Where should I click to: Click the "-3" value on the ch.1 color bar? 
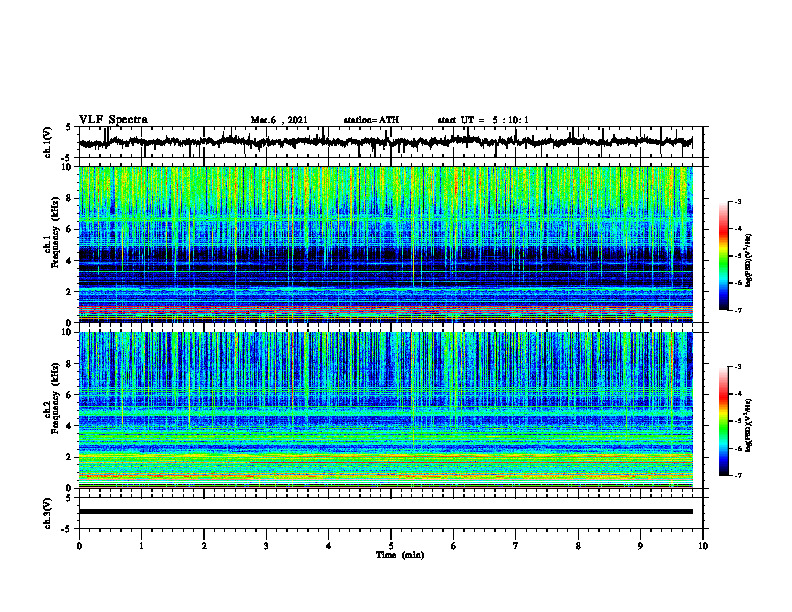pyautogui.click(x=738, y=201)
